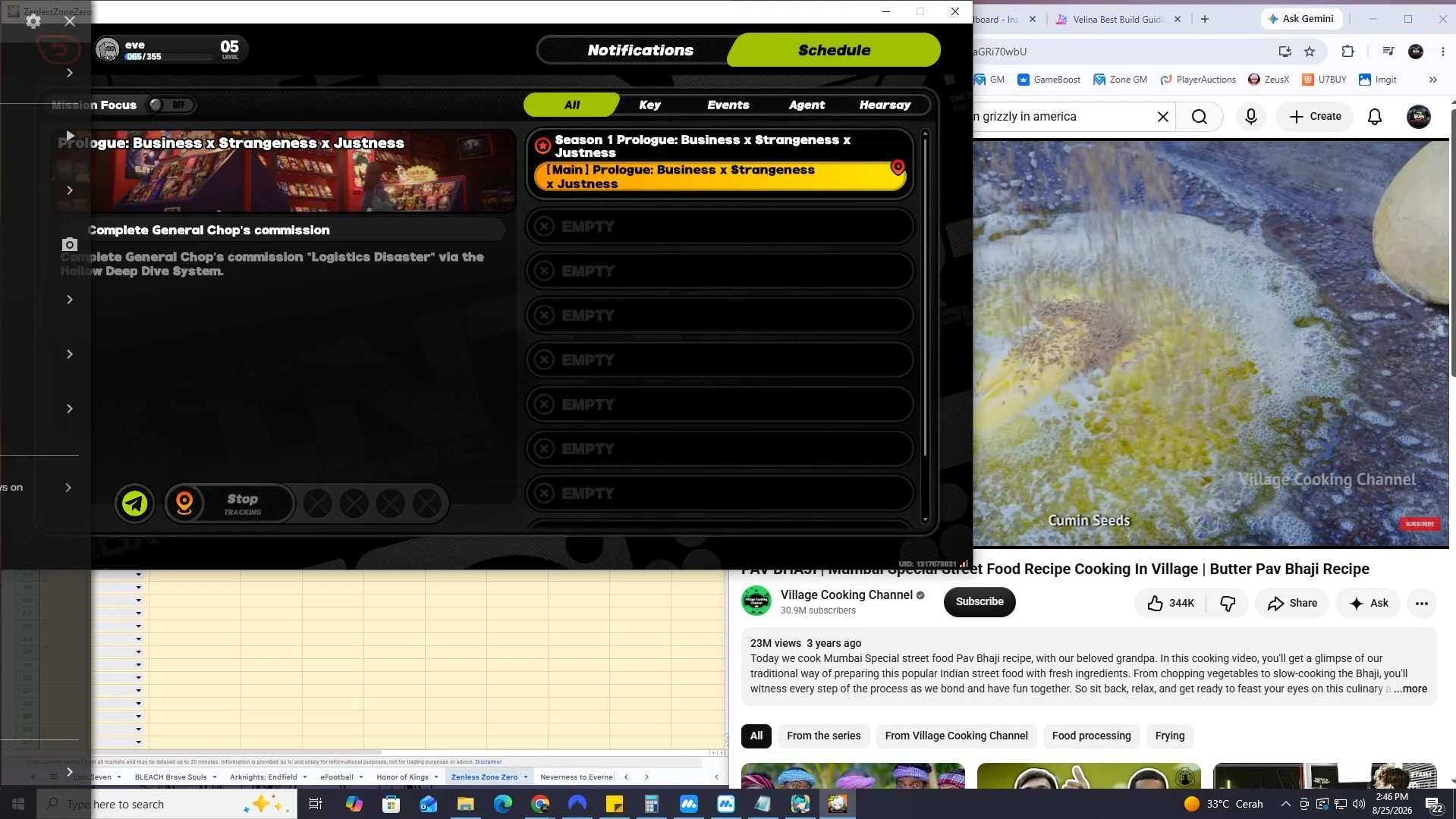
Task: Click the schedule list vertical scrollbar
Action: [925, 326]
